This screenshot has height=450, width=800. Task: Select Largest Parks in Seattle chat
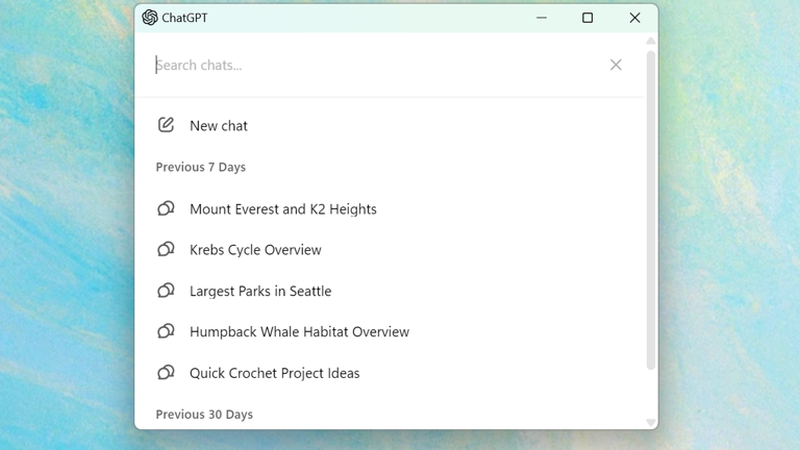(260, 291)
